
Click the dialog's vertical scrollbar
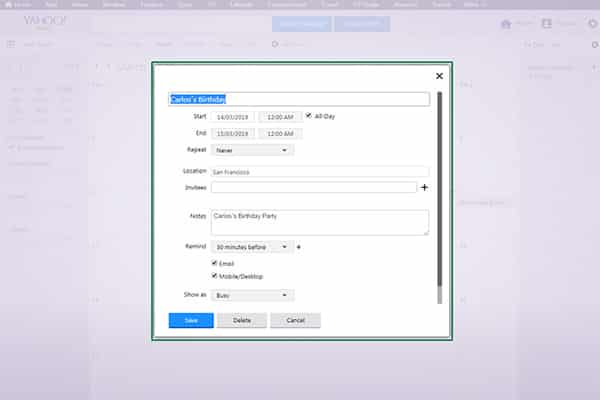[440, 198]
